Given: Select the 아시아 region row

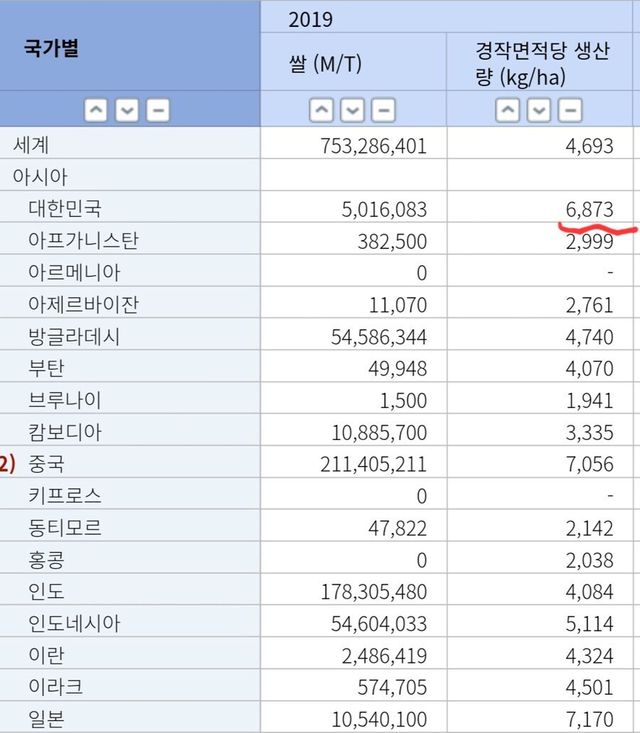Looking at the screenshot, I should (x=40, y=177).
